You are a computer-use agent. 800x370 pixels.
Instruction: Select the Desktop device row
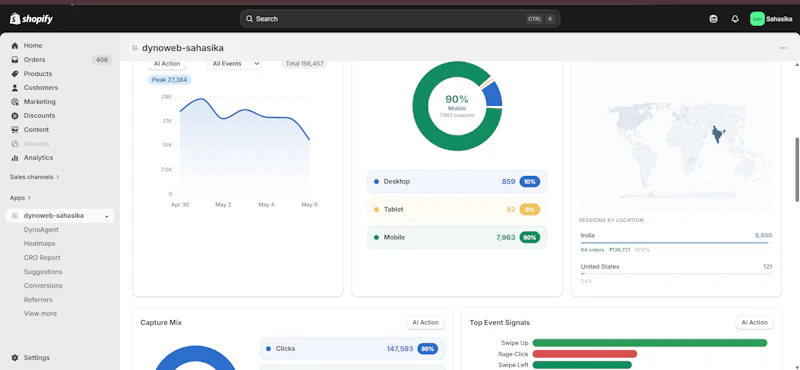click(x=457, y=182)
